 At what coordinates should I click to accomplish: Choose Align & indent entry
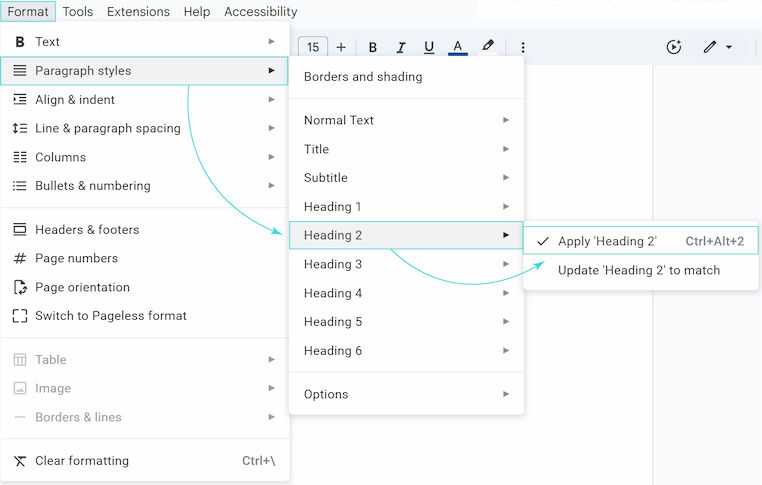[145, 100]
